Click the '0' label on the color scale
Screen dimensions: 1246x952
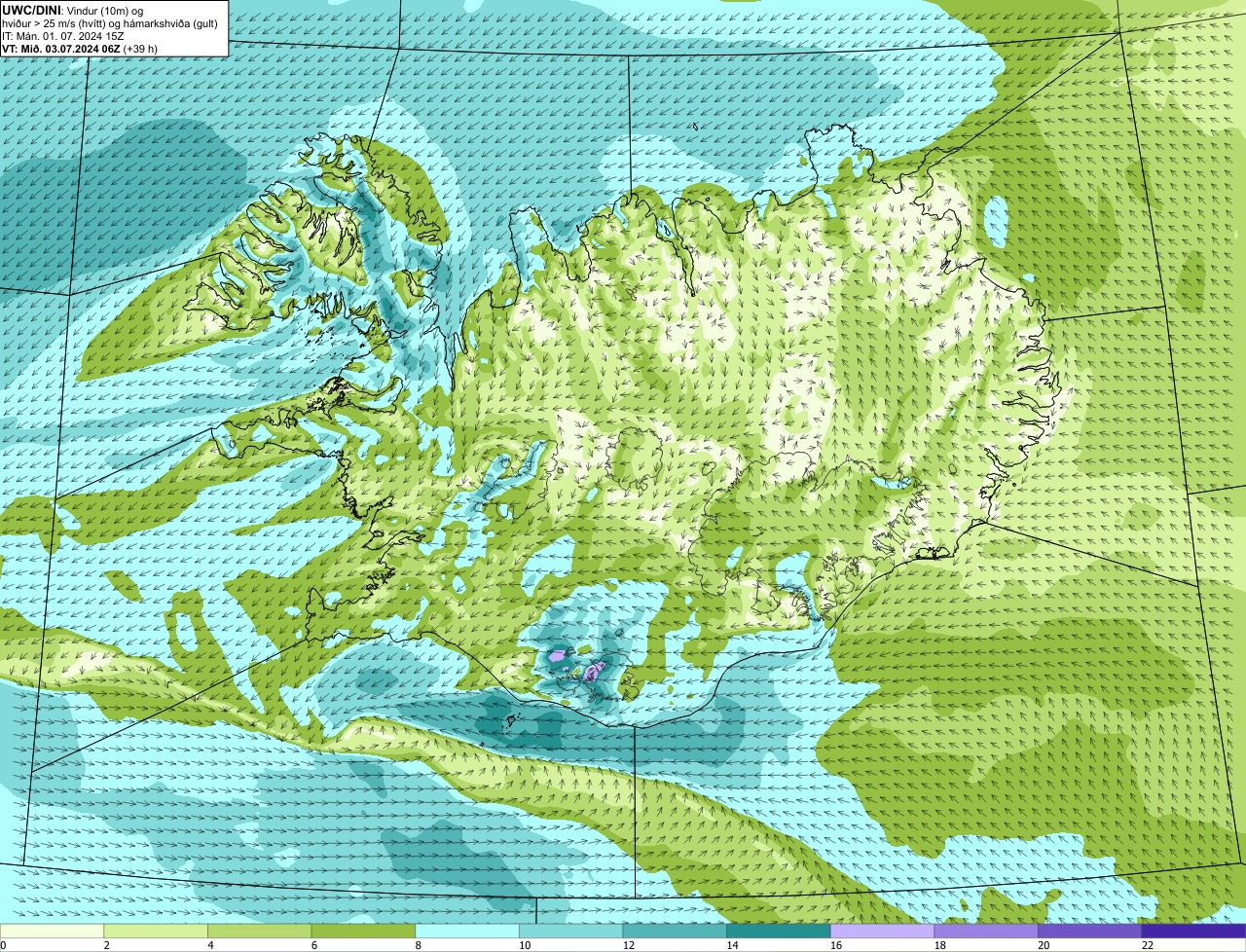click(x=3, y=945)
